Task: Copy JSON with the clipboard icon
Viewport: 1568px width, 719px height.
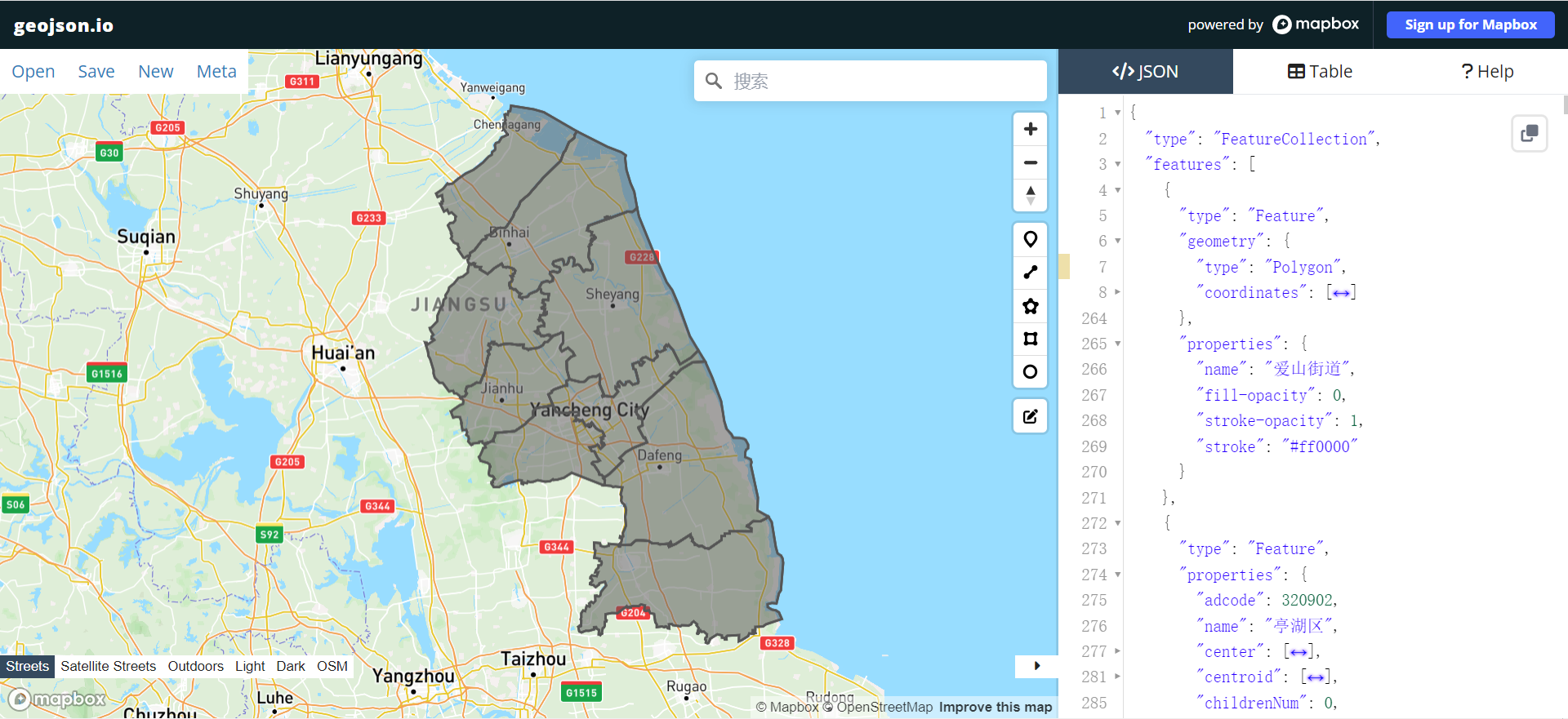Action: 1529,133
